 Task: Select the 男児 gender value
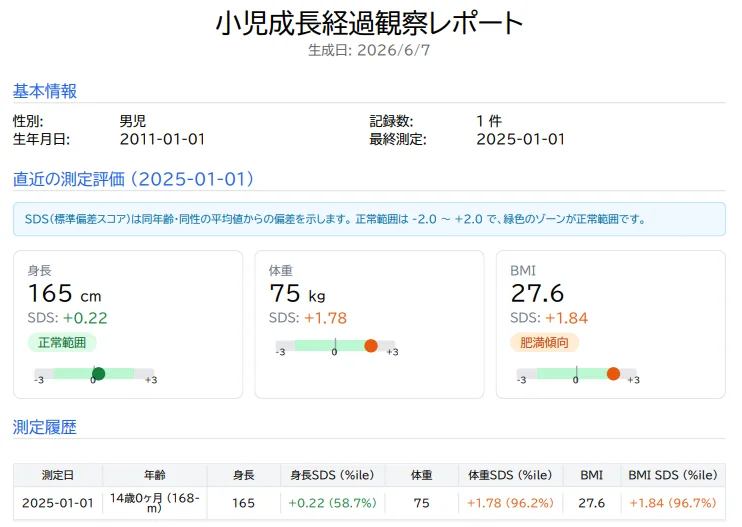pos(132,121)
